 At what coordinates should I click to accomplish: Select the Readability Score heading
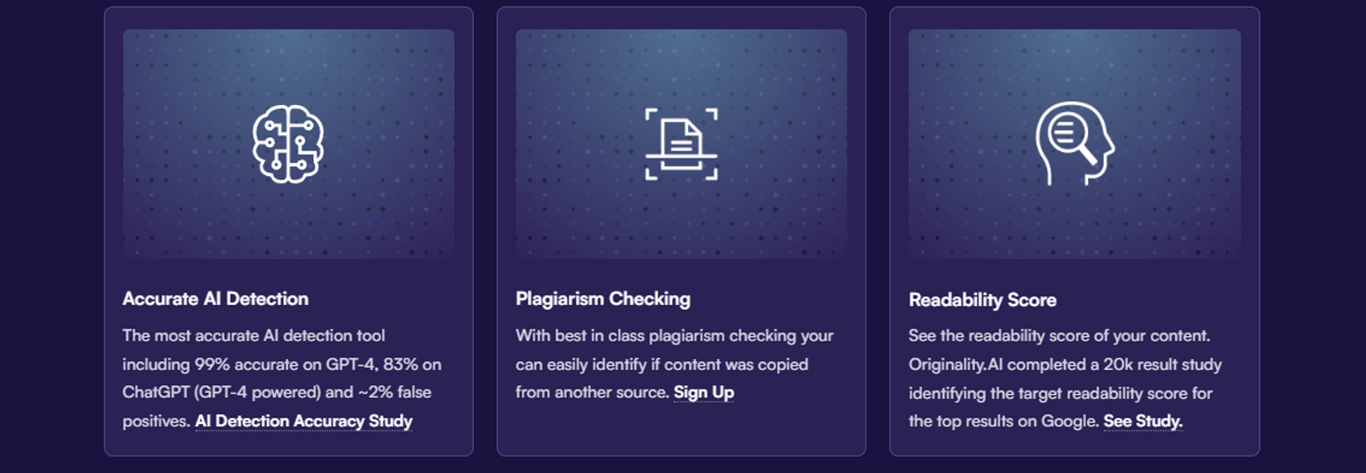tap(982, 300)
